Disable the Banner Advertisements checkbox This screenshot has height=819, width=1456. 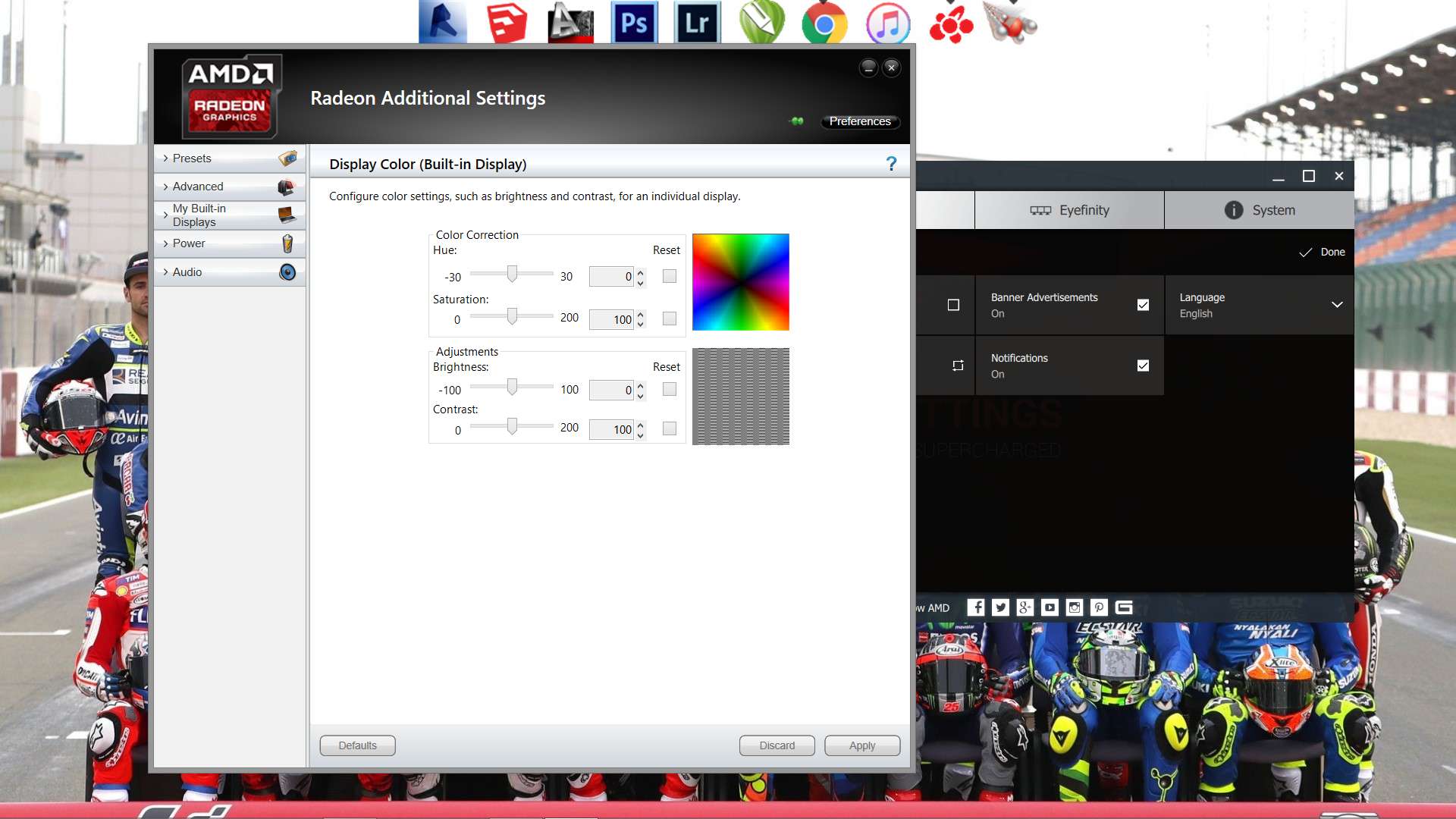pyautogui.click(x=1143, y=305)
